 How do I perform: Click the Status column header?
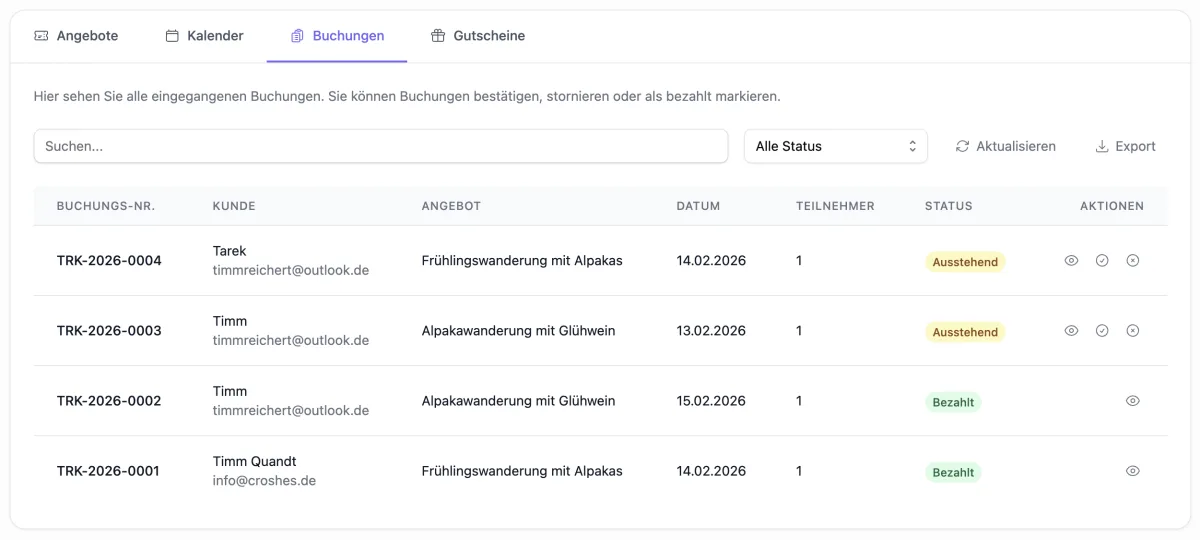948,206
